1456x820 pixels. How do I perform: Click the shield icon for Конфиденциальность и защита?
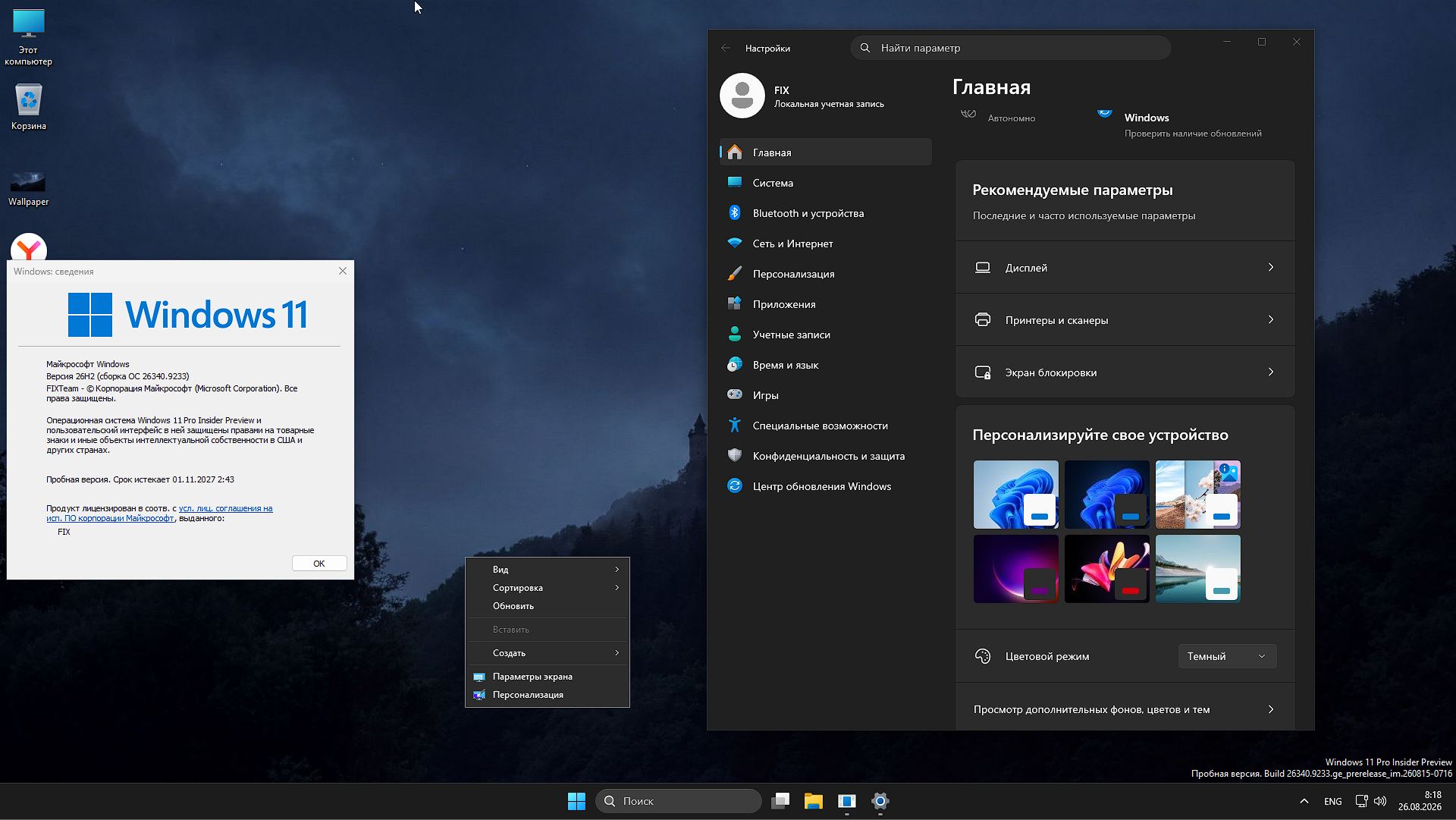coord(734,456)
